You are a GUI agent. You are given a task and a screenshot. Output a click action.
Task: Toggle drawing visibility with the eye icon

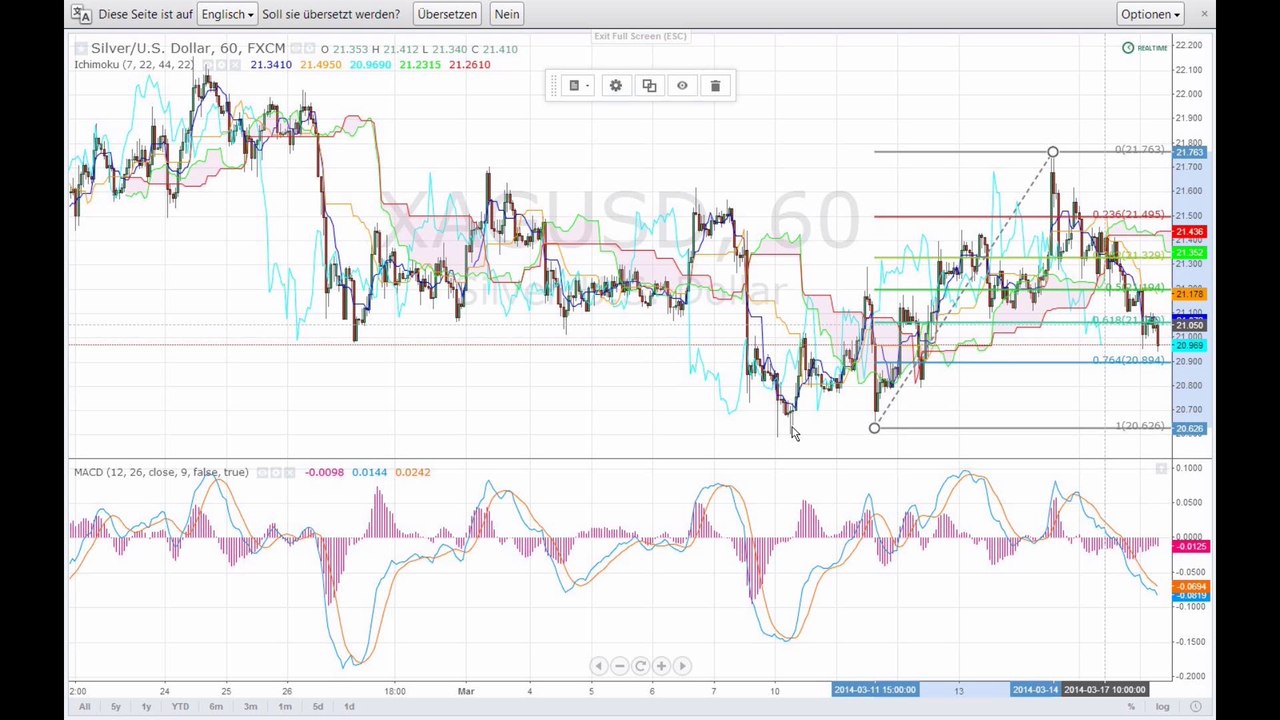(682, 86)
